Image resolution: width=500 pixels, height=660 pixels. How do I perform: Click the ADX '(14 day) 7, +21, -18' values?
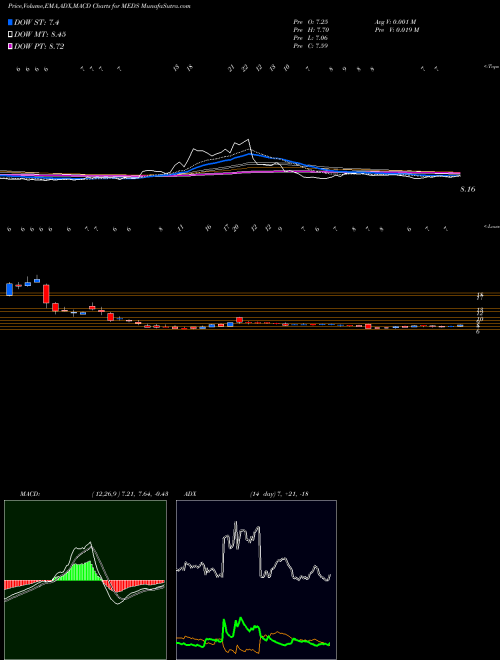279,494
